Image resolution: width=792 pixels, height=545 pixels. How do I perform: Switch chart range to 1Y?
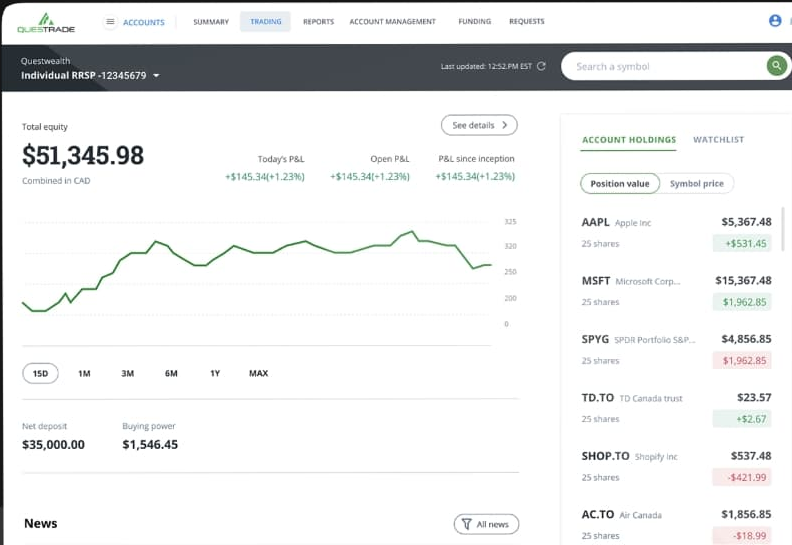(x=215, y=374)
